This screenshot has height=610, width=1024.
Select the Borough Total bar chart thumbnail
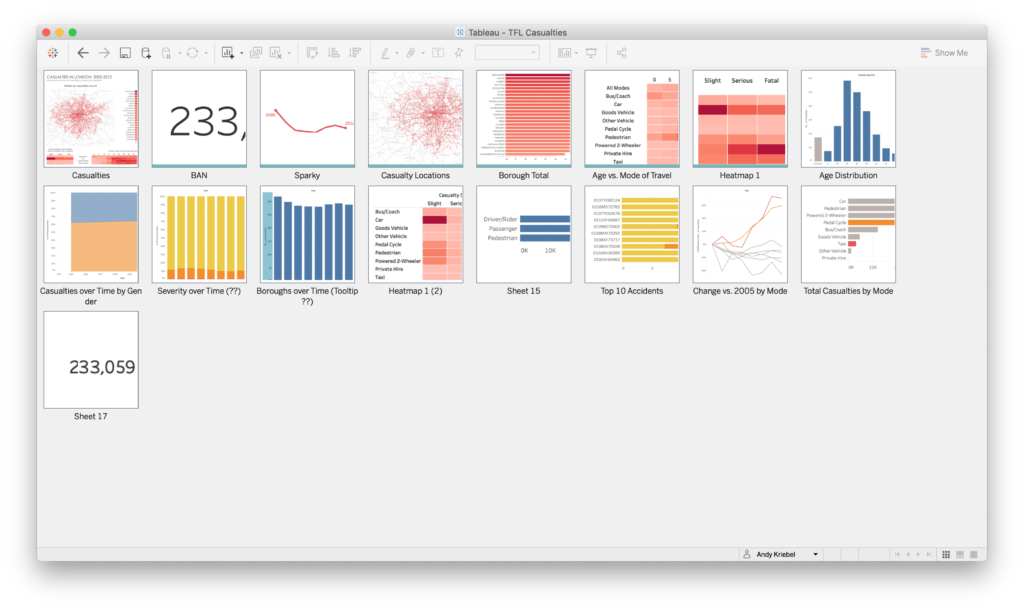point(524,119)
